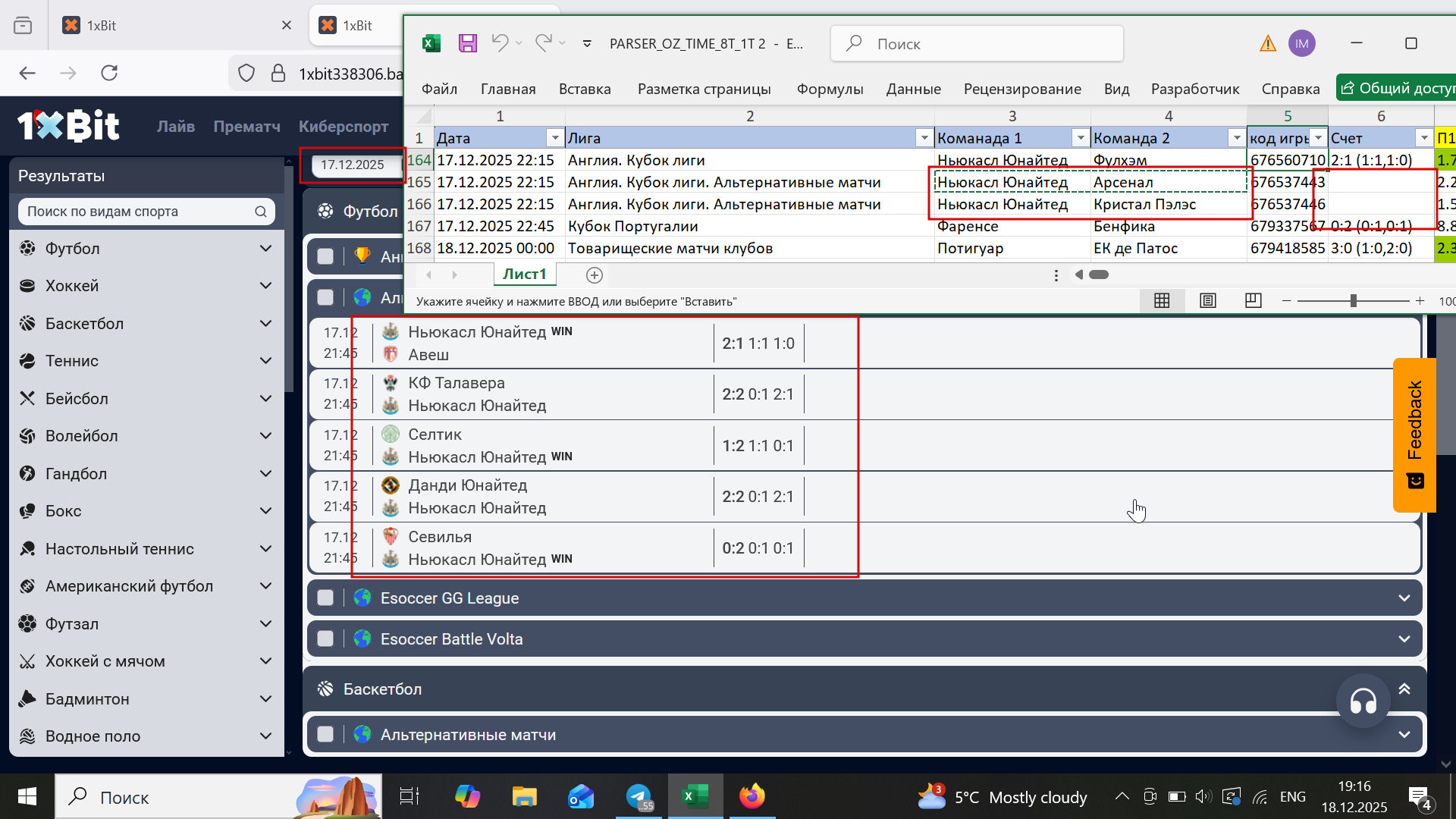The width and height of the screenshot is (1456, 819).
Task: Tick the Esoccer Battle Volta checkbox
Action: tap(325, 639)
